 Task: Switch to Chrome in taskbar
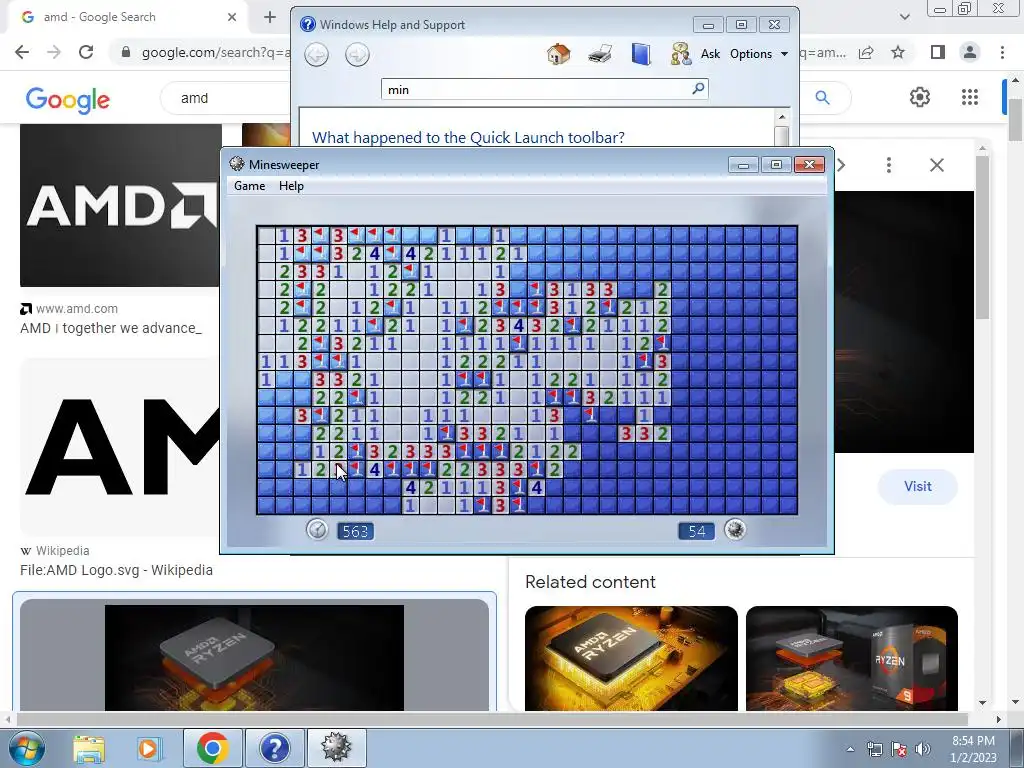click(x=212, y=748)
